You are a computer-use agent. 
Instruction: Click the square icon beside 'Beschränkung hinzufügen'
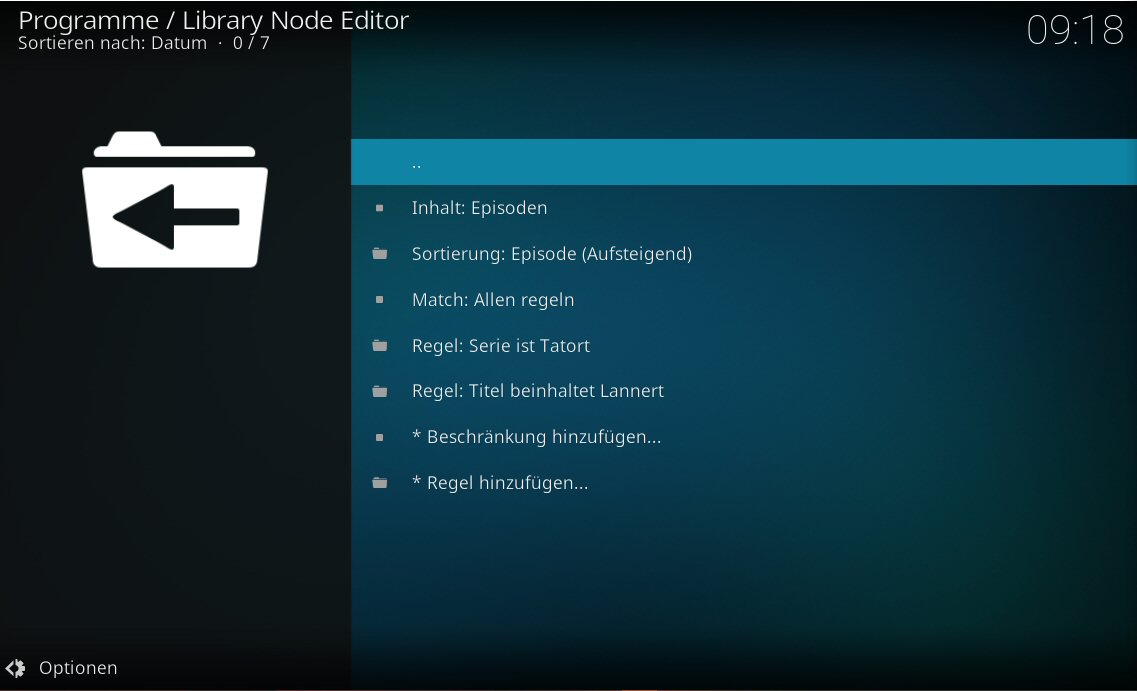tap(379, 437)
